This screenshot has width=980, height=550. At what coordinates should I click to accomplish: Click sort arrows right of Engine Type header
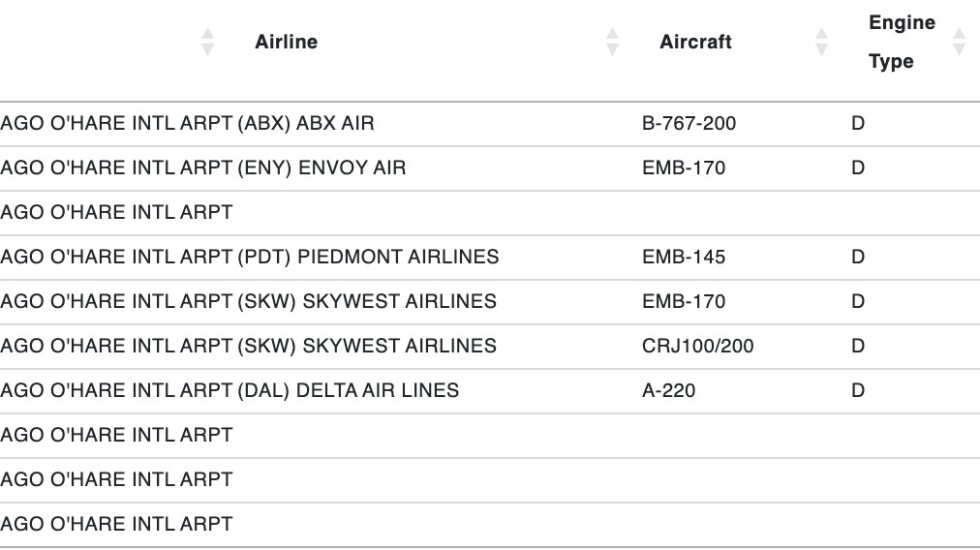959,42
